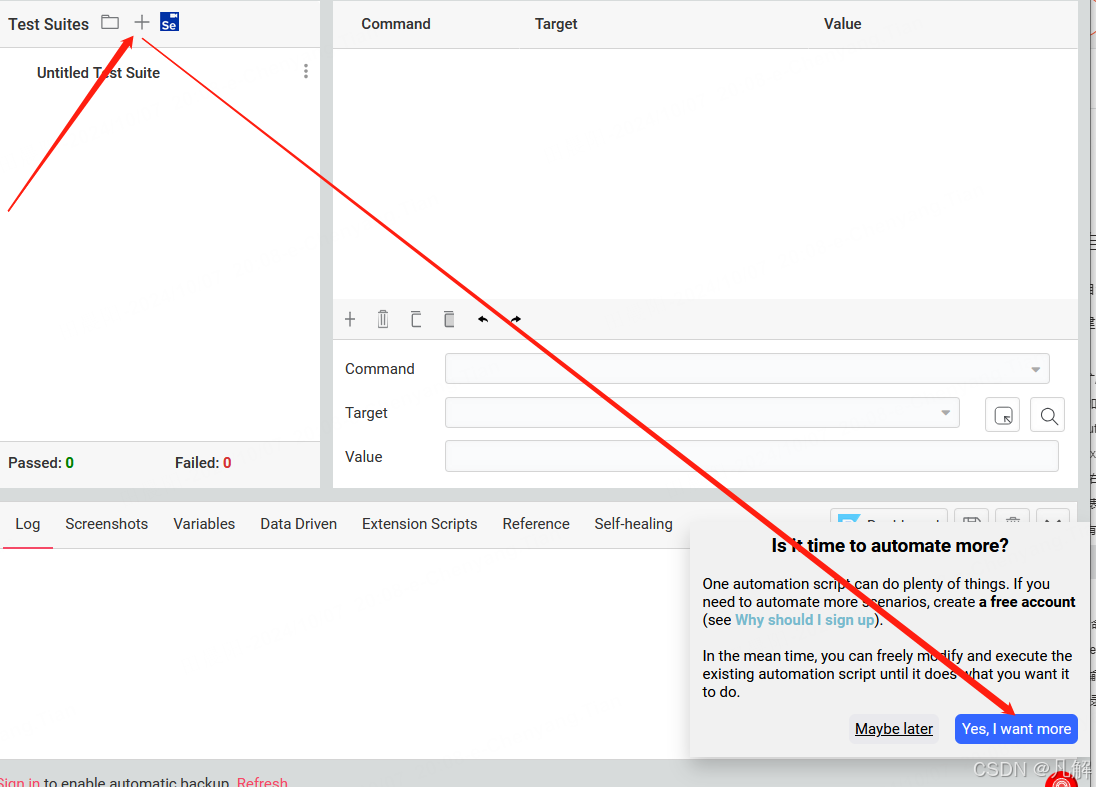The width and height of the screenshot is (1096, 787).
Task: Click the save log floppy disk icon
Action: (972, 518)
